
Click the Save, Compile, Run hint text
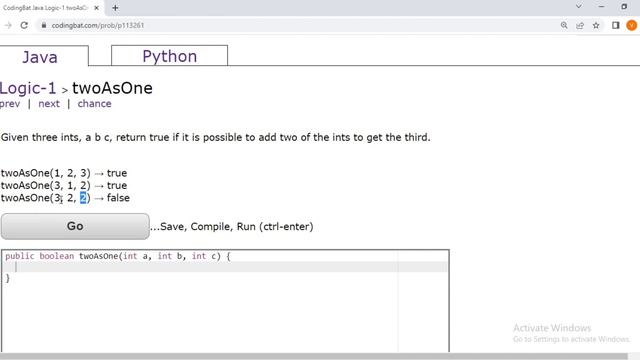[232, 227]
